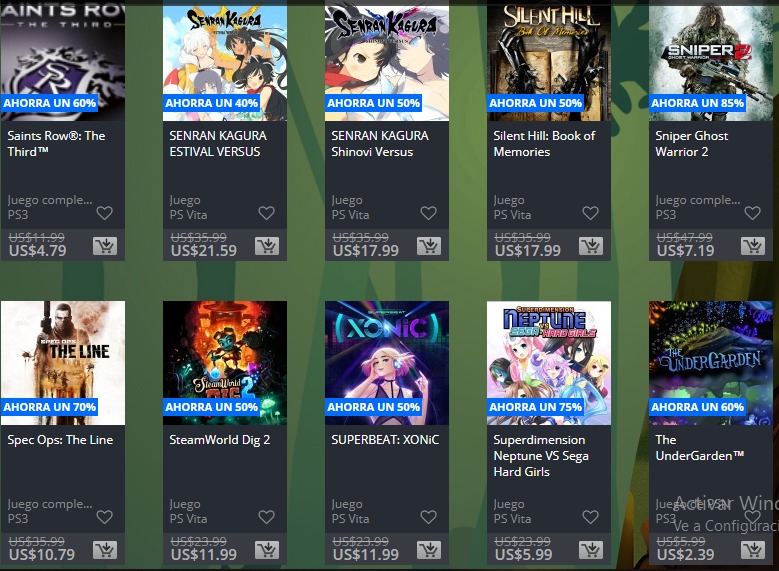The image size is (779, 571).
Task: Open the SteamWorld Dig 2 cover image
Action: click(x=225, y=363)
